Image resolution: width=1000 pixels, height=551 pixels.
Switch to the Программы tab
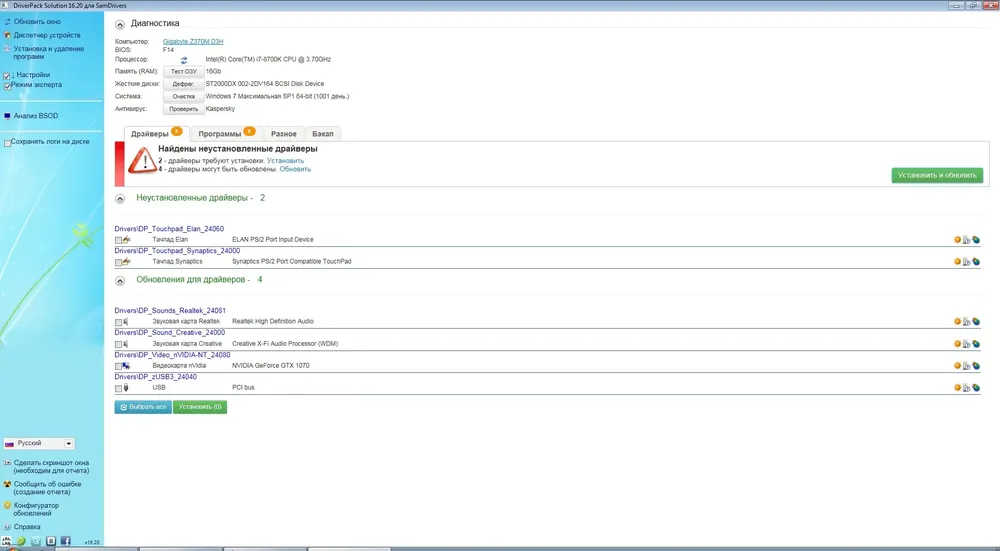coord(226,133)
